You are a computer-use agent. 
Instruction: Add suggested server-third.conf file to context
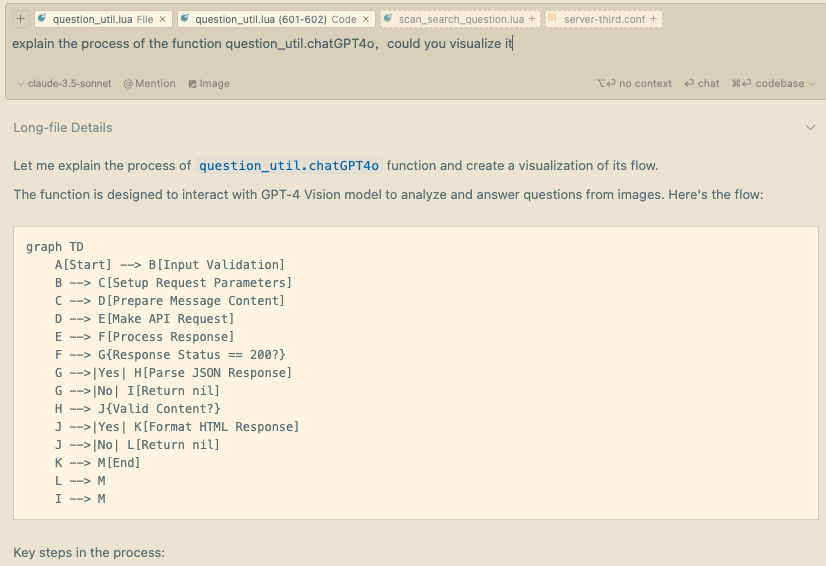[653, 19]
